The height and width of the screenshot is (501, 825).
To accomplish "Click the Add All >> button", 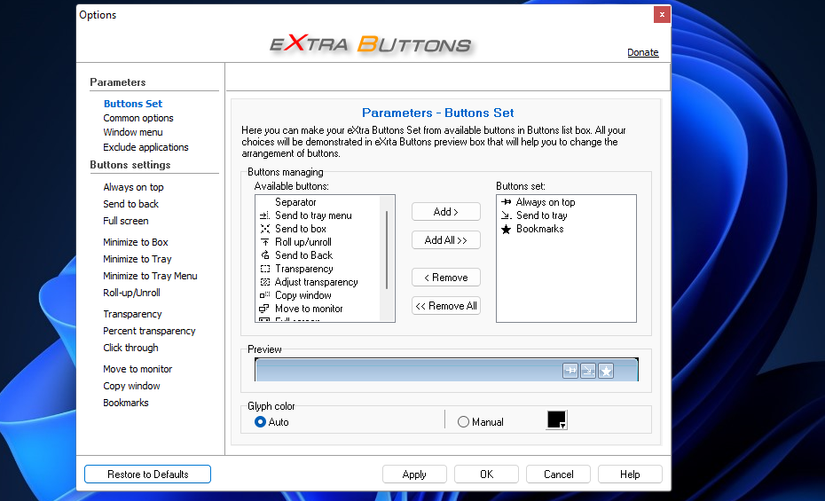I will (446, 240).
